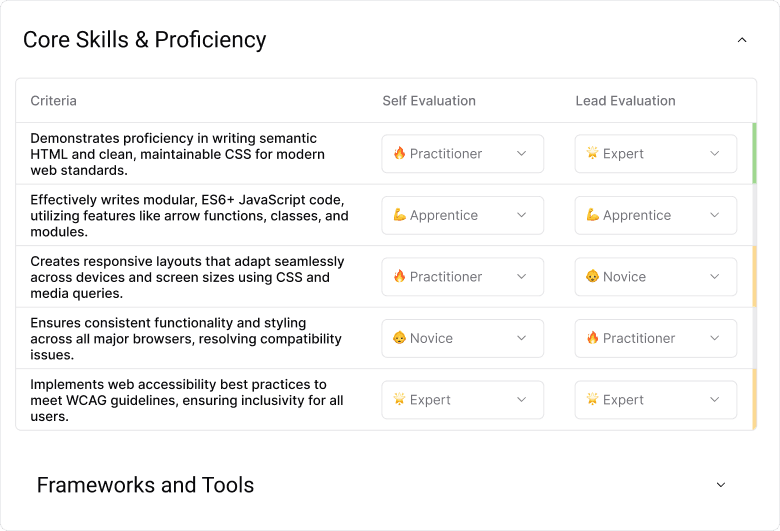
Task: Open Lead Evaluation dropdown for ES6+ JavaScript row
Action: [655, 215]
